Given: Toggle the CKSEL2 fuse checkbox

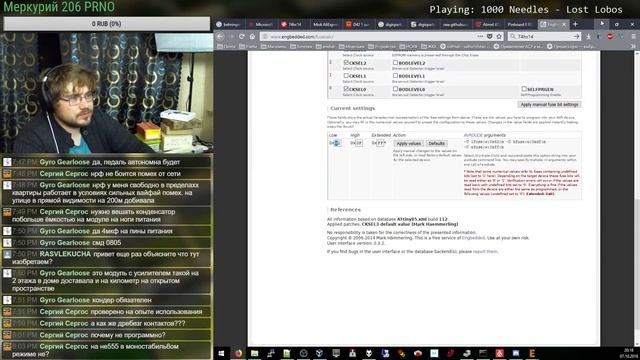Looking at the screenshot, I should pyautogui.click(x=346, y=62).
